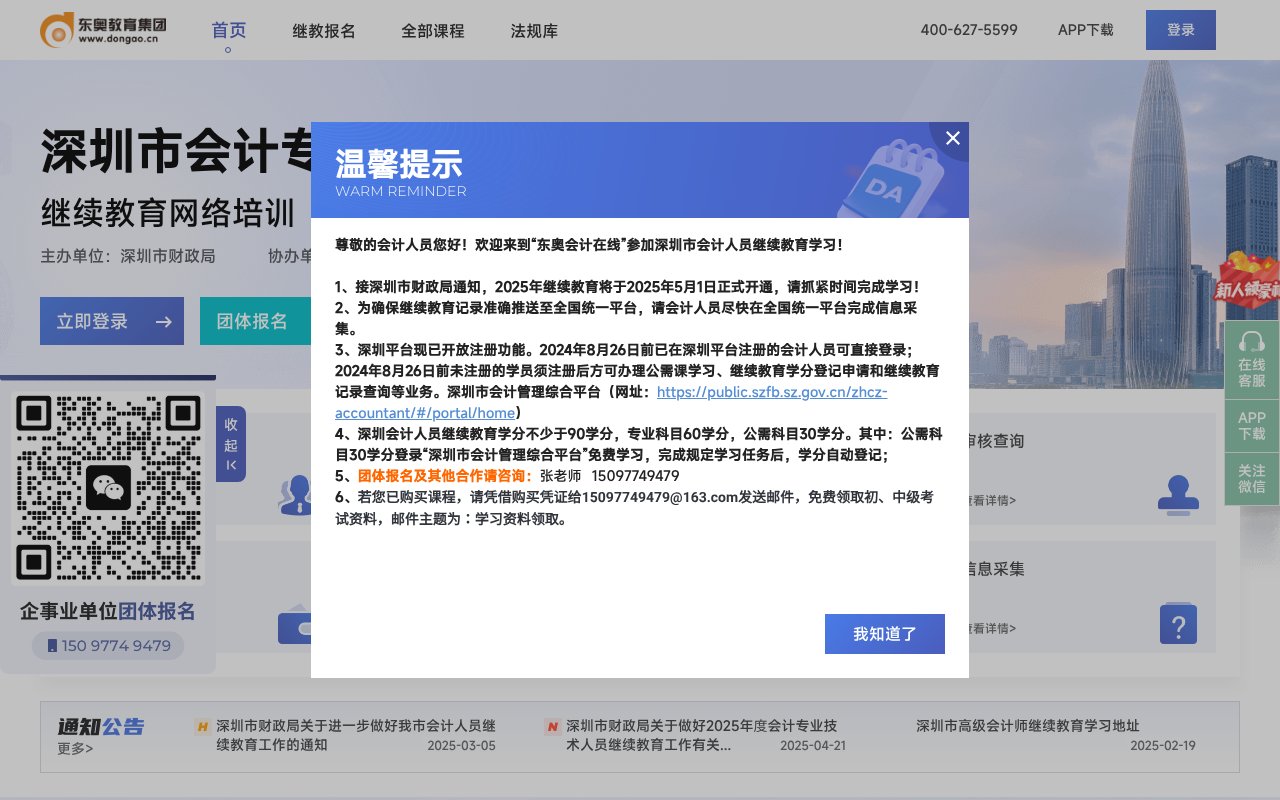Open the 法规库 menu item
Image resolution: width=1280 pixels, height=800 pixels.
pyautogui.click(x=534, y=31)
